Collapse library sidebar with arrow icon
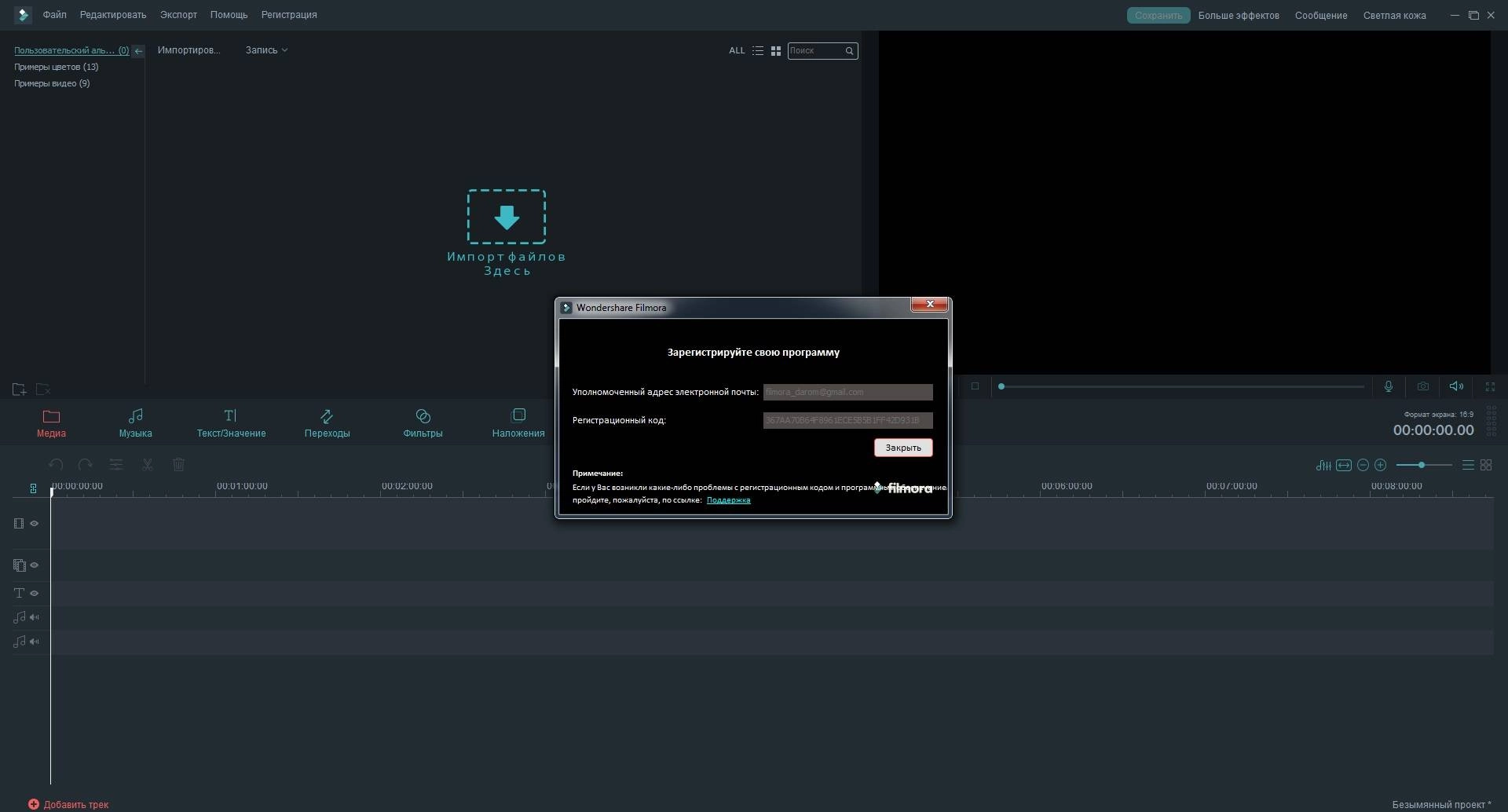Viewport: 1508px width, 812px height. click(138, 51)
